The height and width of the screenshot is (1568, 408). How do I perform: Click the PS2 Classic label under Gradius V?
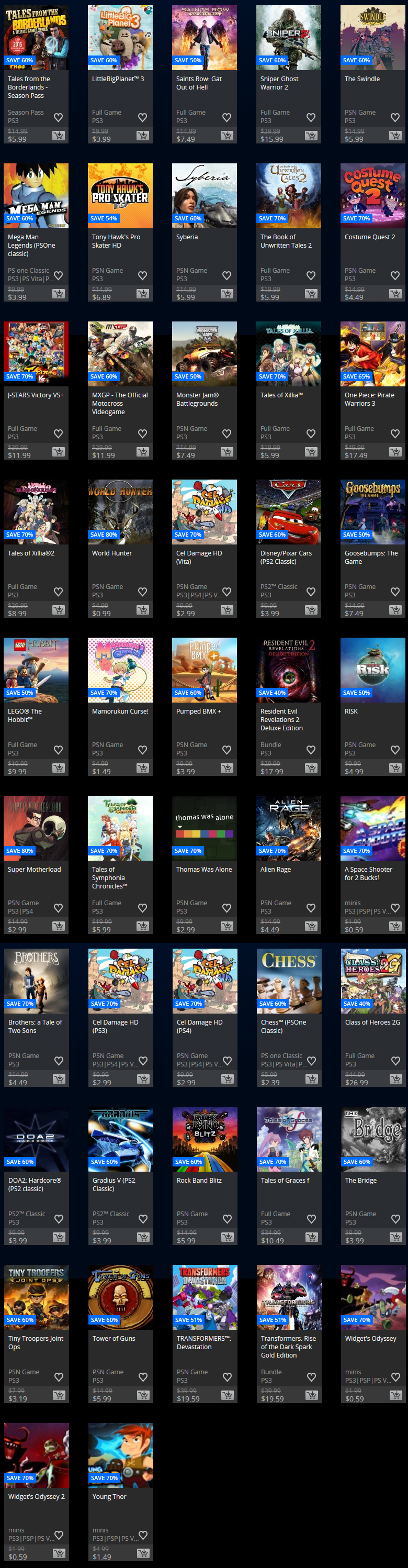click(111, 1214)
